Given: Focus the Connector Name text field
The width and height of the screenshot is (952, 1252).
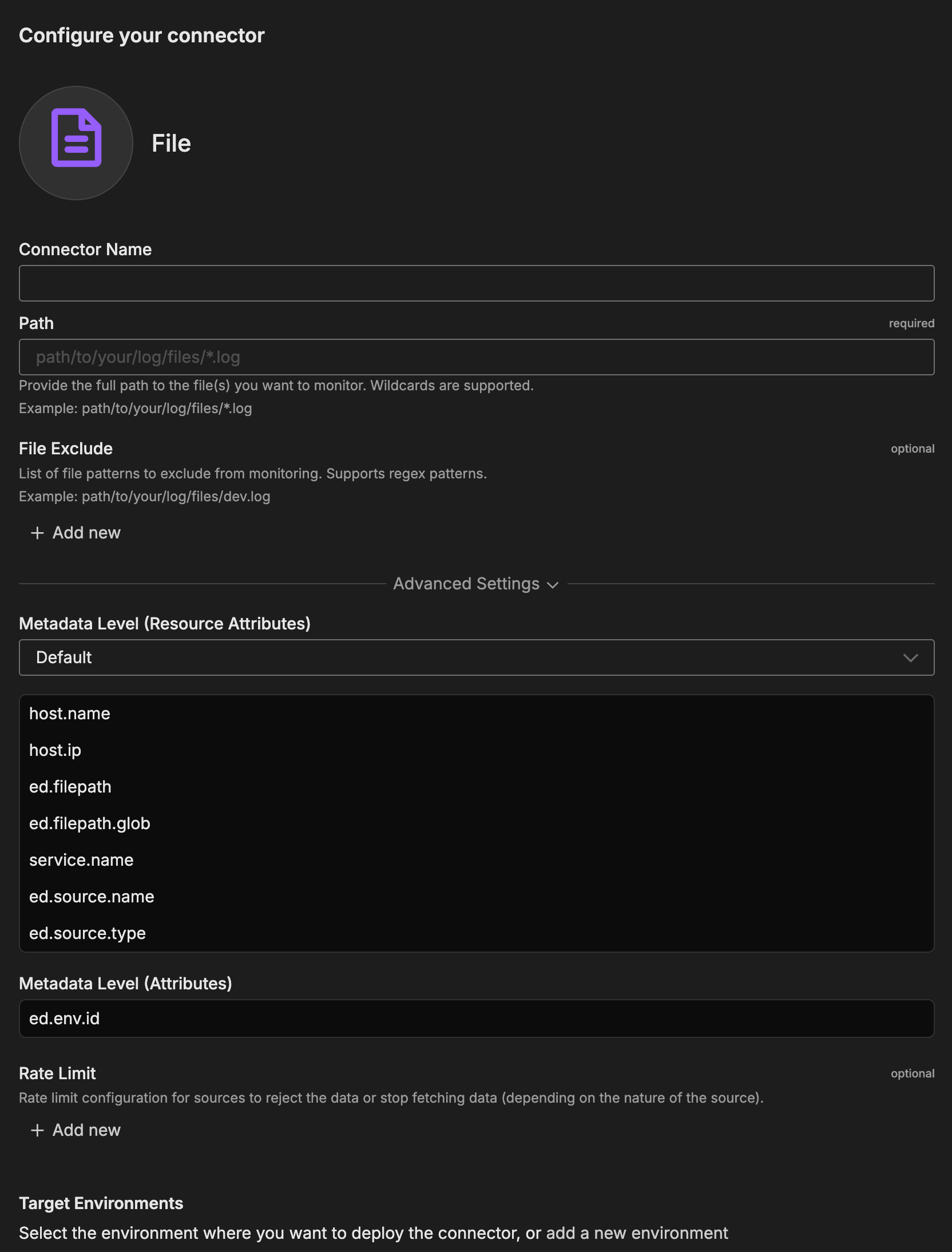Looking at the screenshot, I should click(476, 283).
